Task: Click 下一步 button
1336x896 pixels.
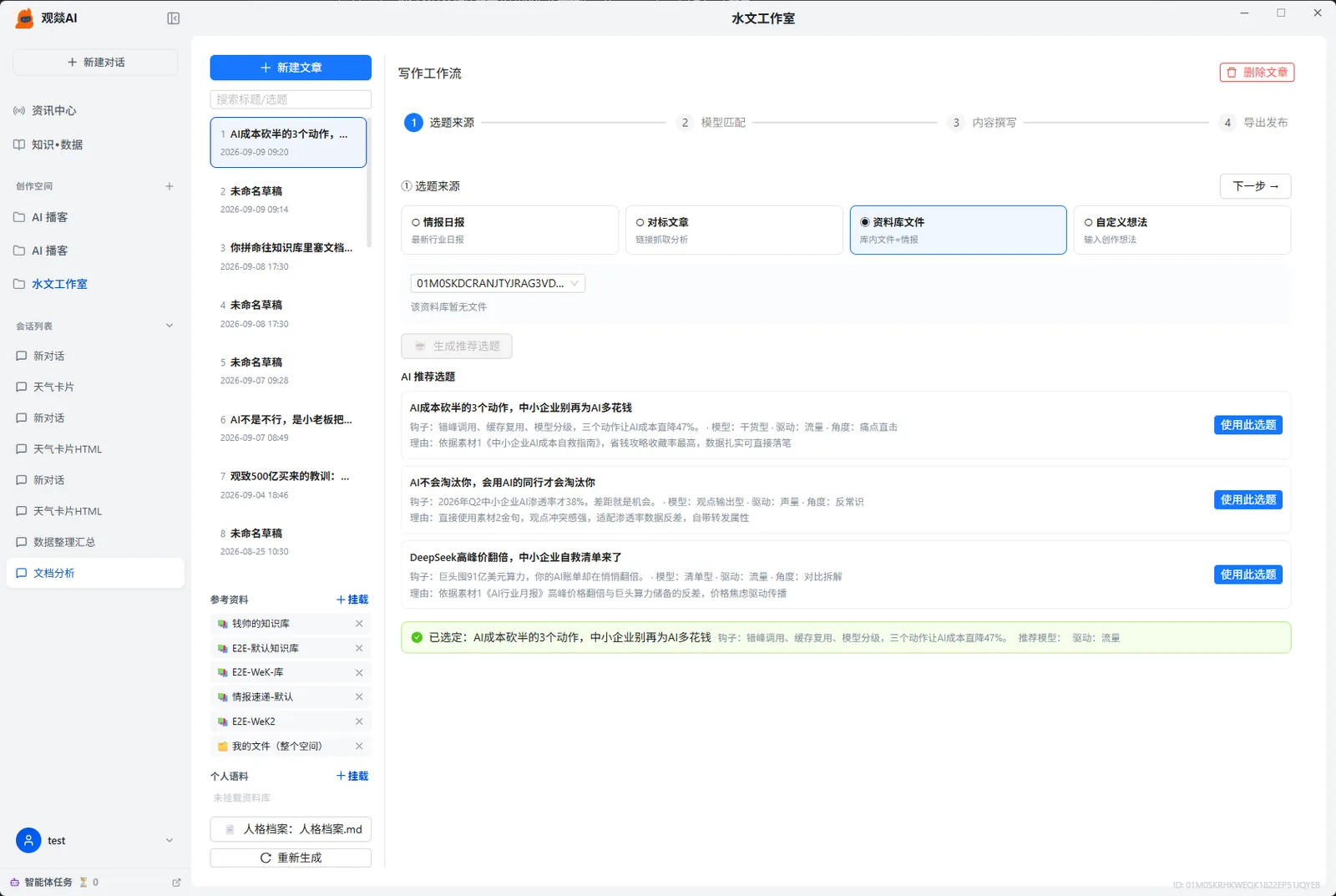Action: (x=1255, y=186)
